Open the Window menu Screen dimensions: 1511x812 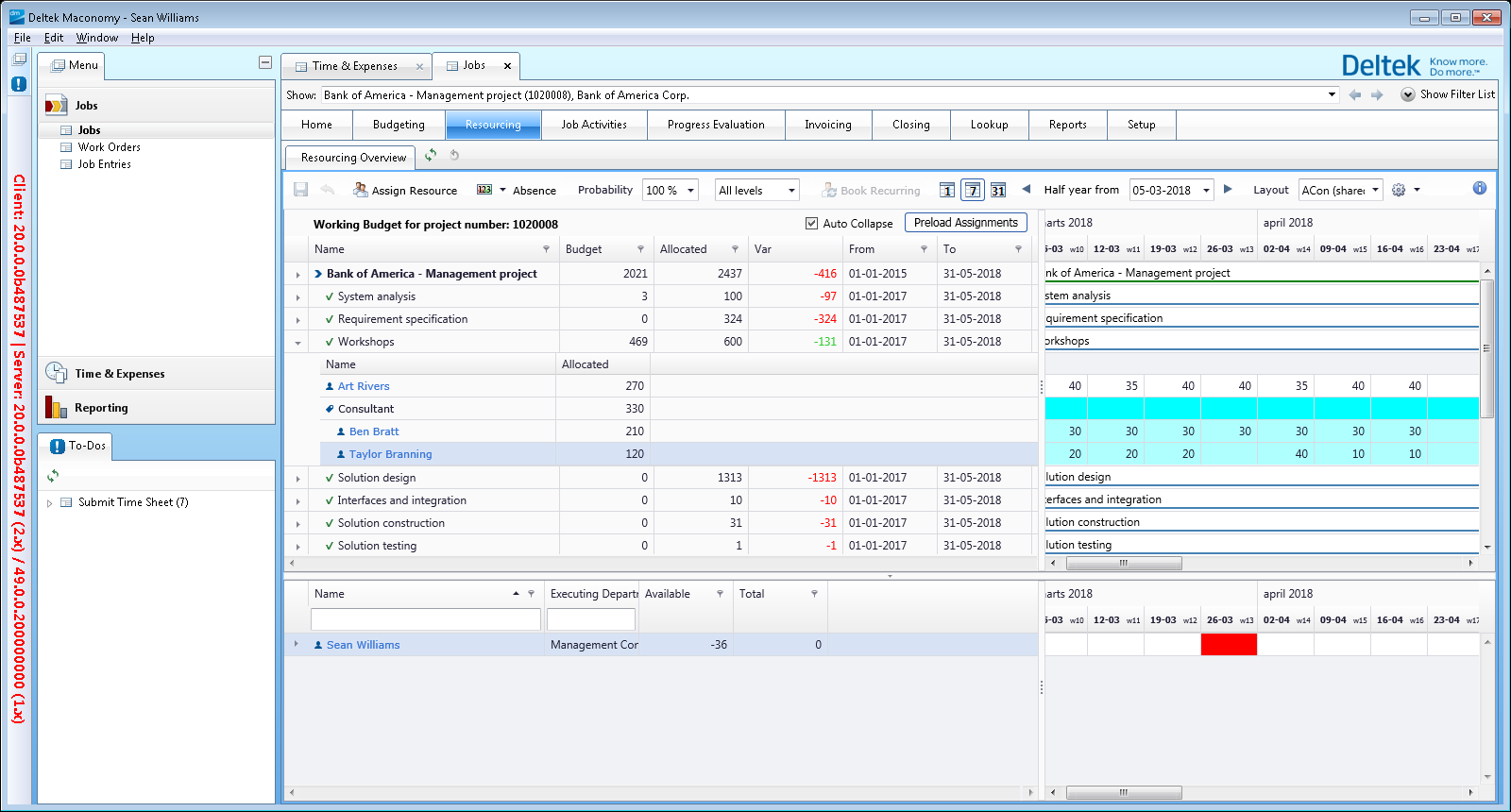click(x=97, y=38)
